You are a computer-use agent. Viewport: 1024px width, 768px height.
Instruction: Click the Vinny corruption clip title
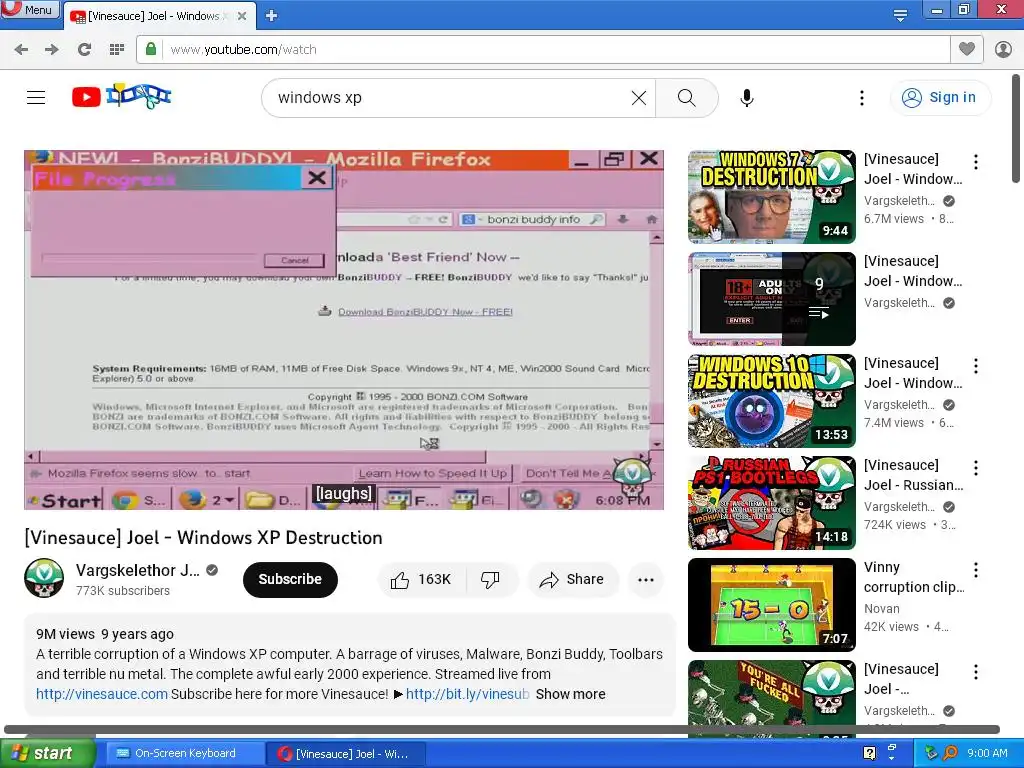914,577
